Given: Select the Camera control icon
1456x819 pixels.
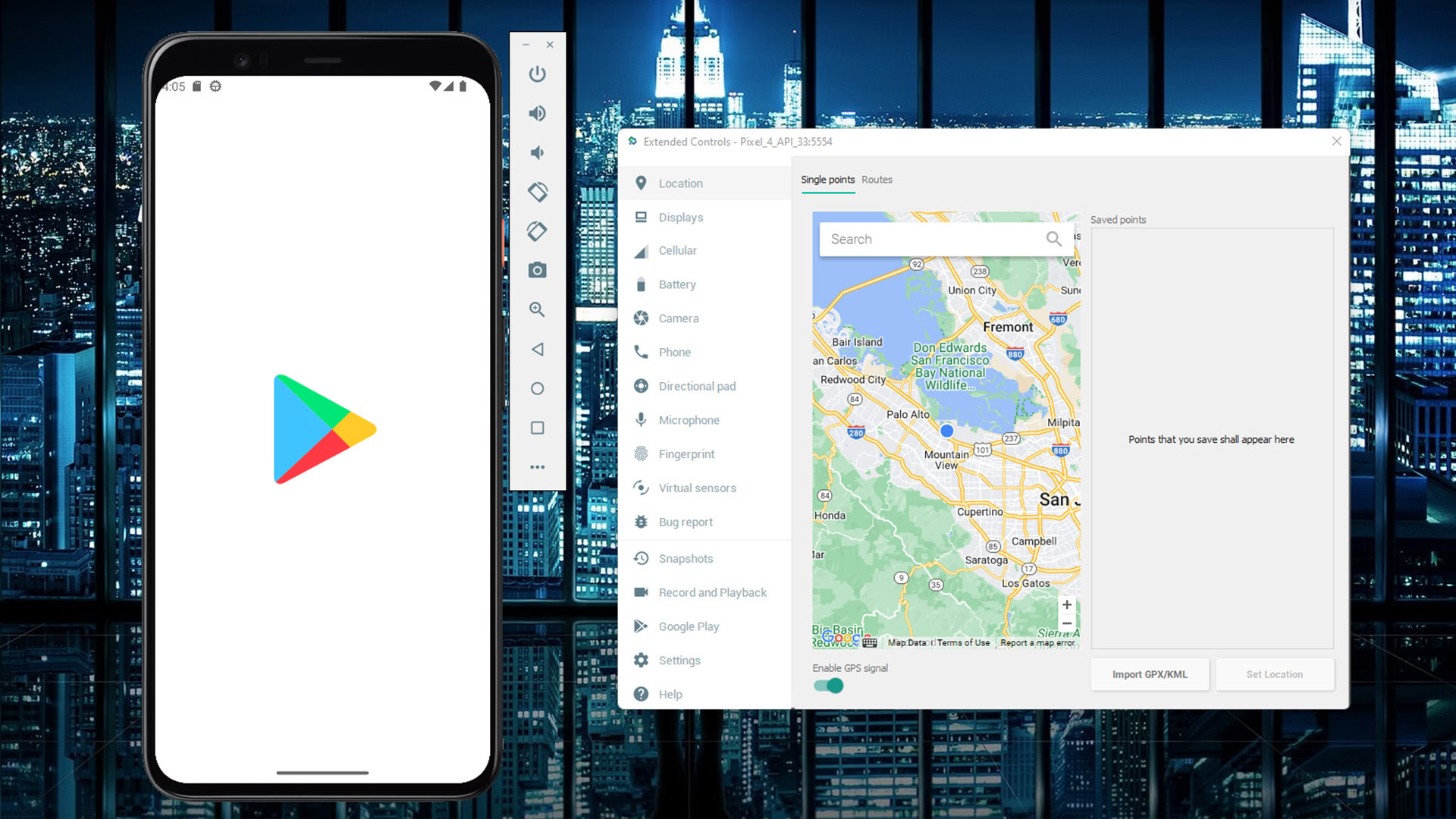Looking at the screenshot, I should (537, 270).
